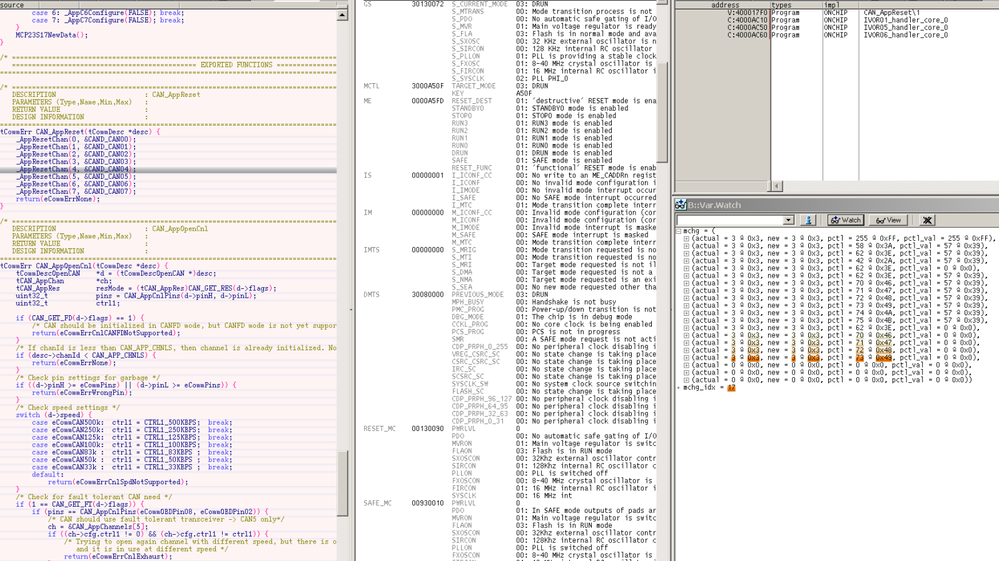The height and width of the screenshot is (561, 999).
Task: Click the case eCommCAN500k source line
Action: (x=132, y=423)
